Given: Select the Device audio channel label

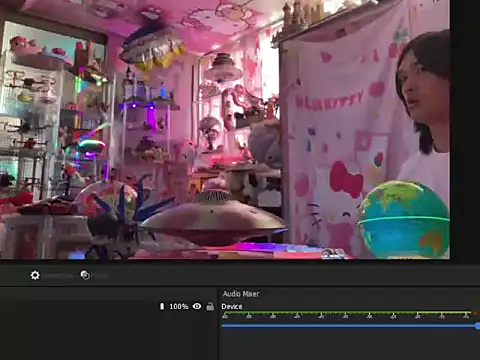Looking at the screenshot, I should 232,306.
